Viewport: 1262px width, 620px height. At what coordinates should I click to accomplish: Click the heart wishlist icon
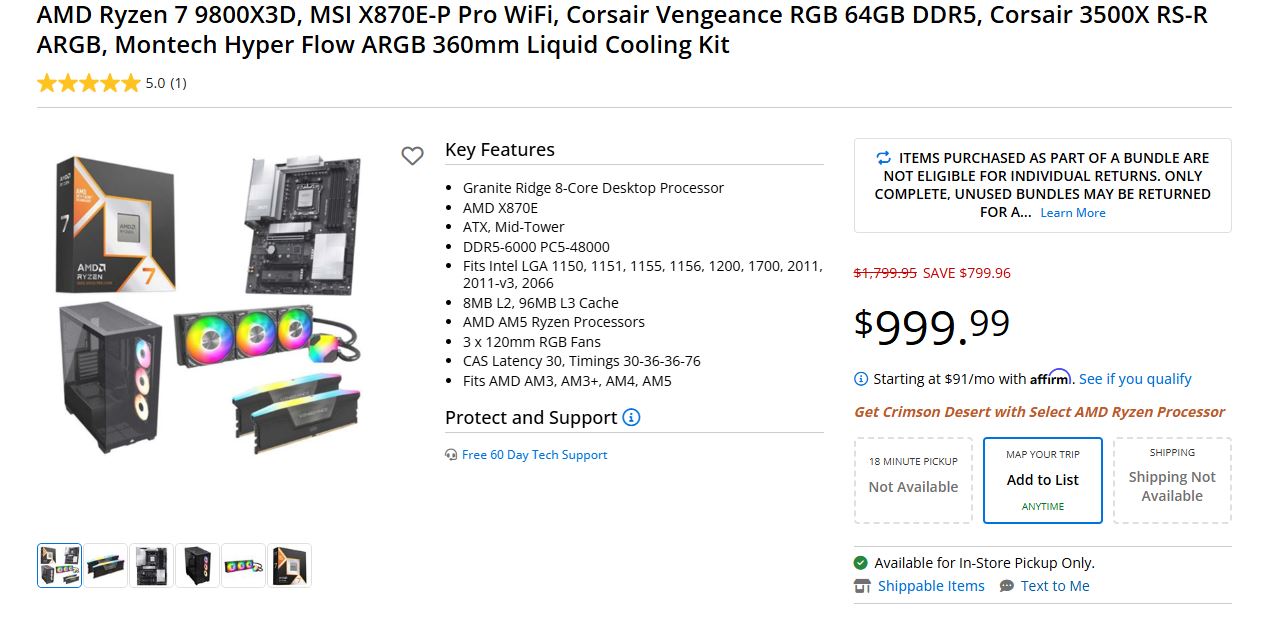coord(413,156)
